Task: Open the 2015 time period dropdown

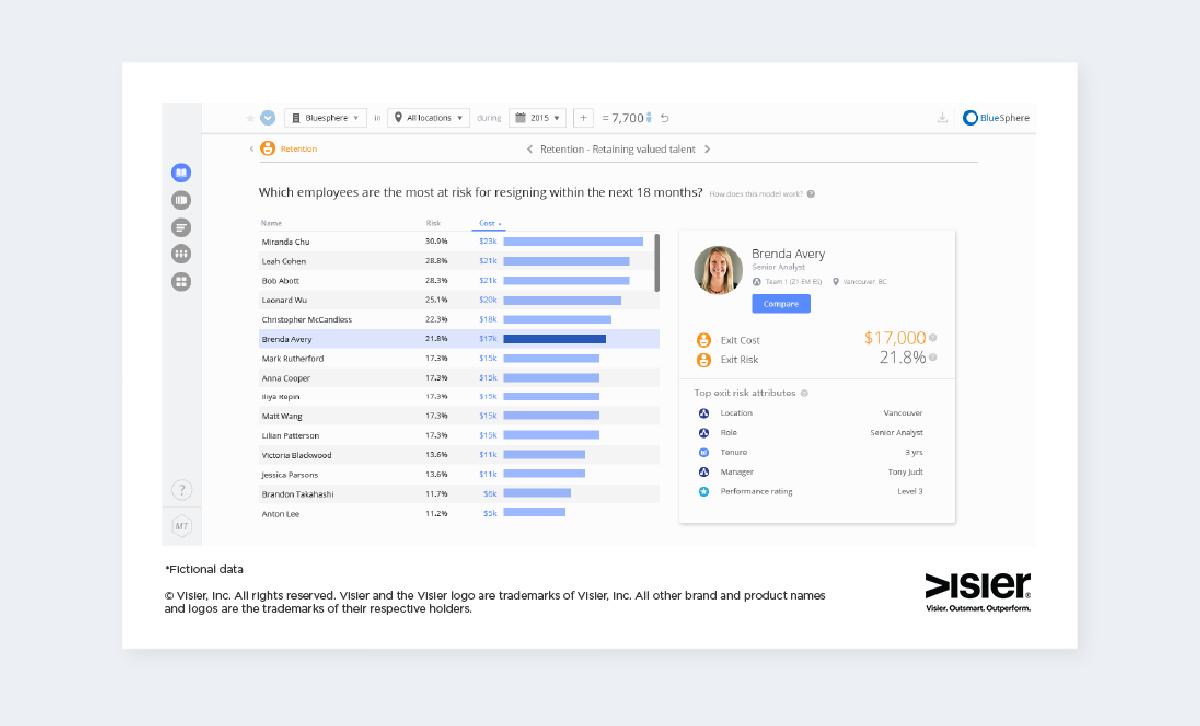Action: tap(537, 118)
